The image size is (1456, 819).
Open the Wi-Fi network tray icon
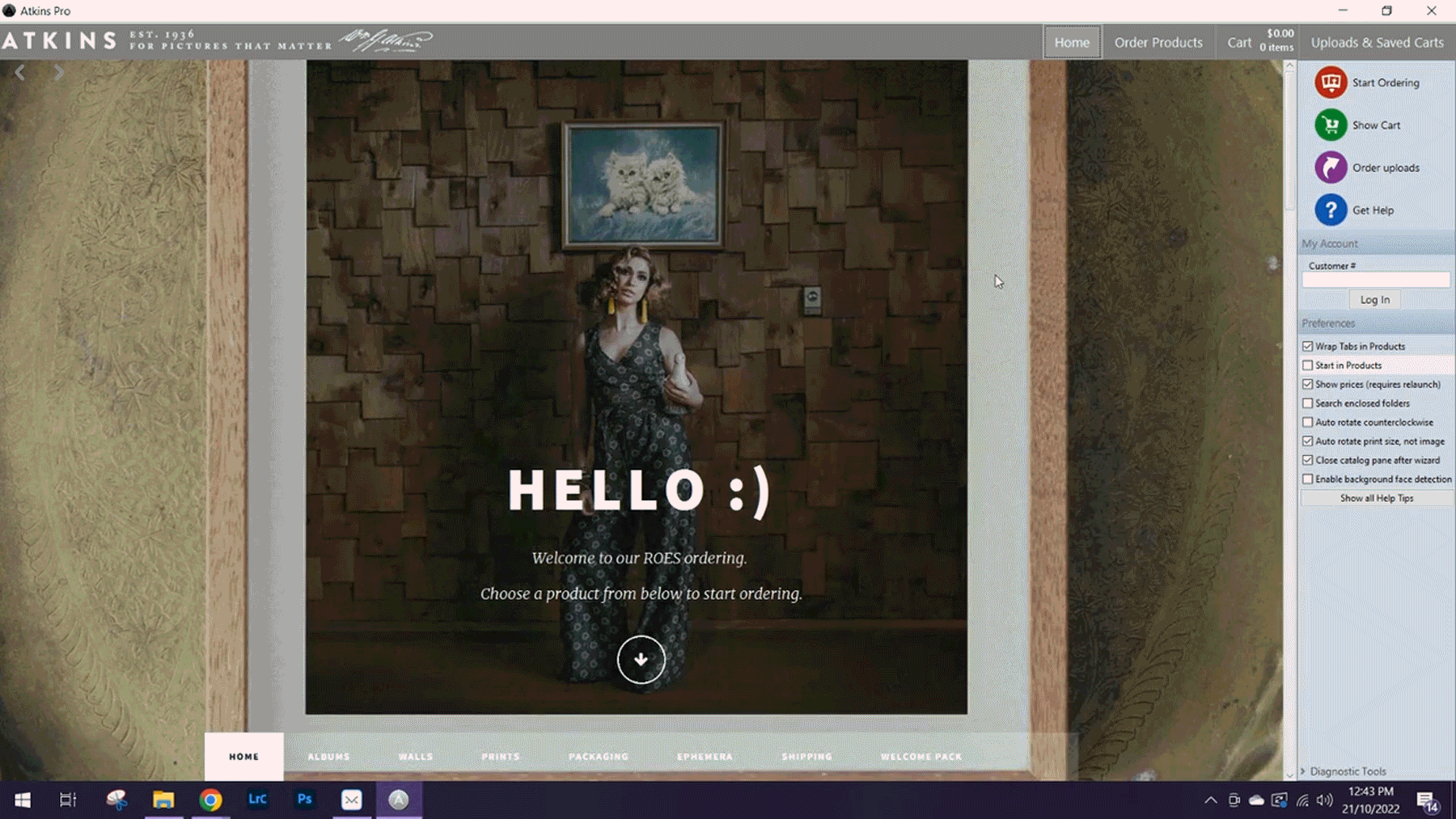pyautogui.click(x=1302, y=800)
